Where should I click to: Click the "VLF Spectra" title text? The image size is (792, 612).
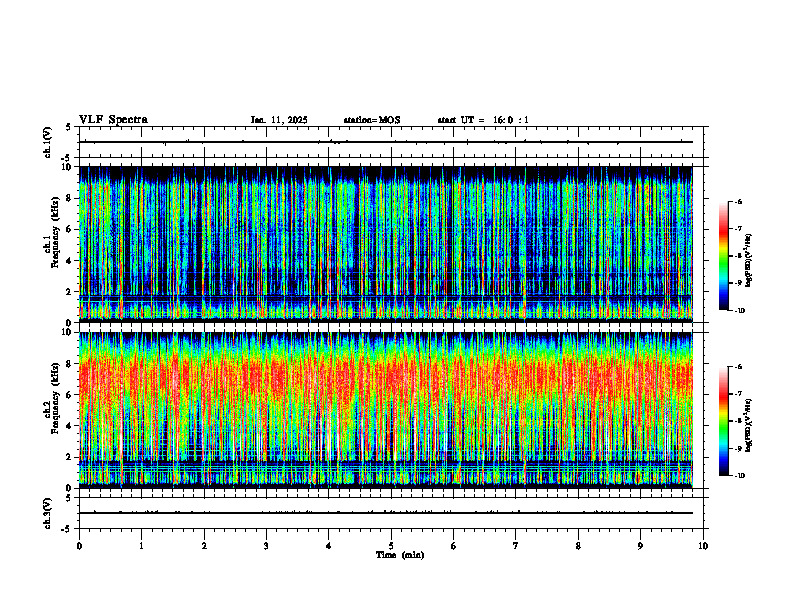coord(113,120)
